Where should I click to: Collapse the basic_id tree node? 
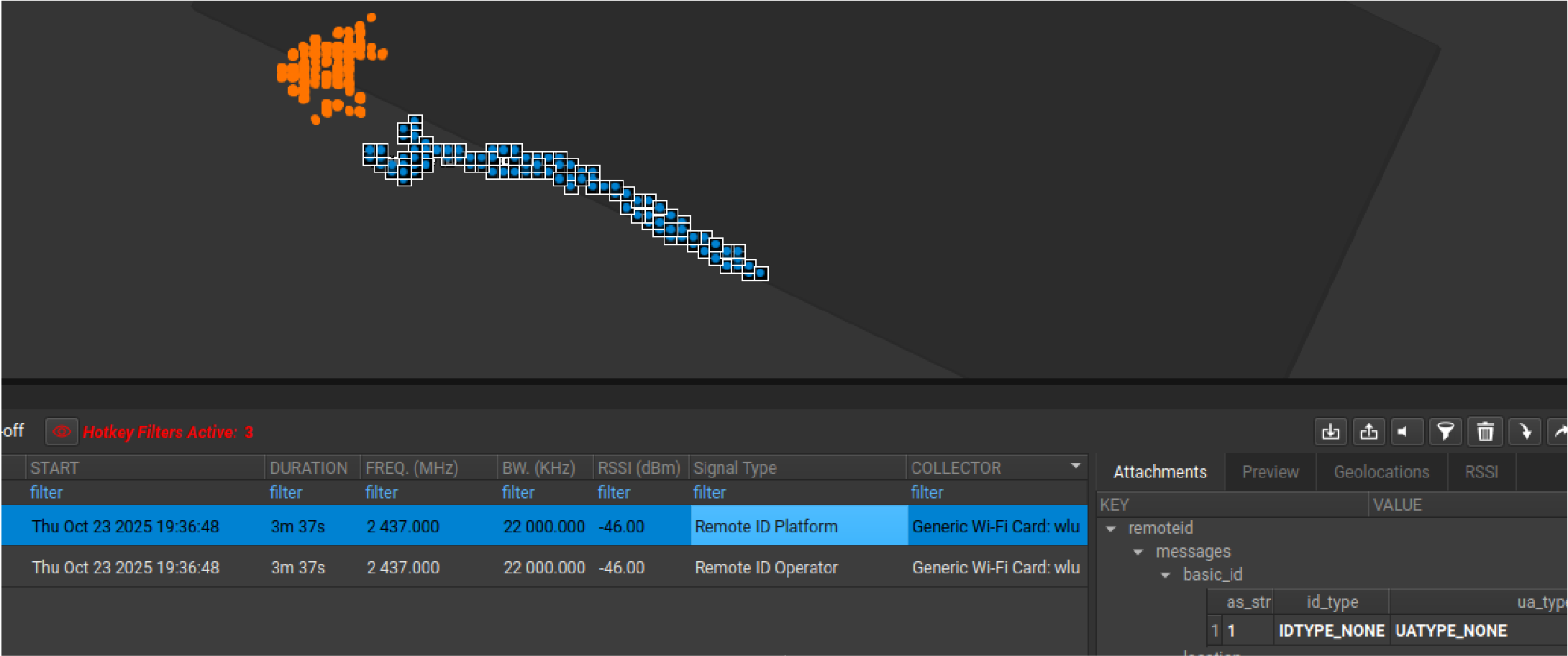(1166, 575)
